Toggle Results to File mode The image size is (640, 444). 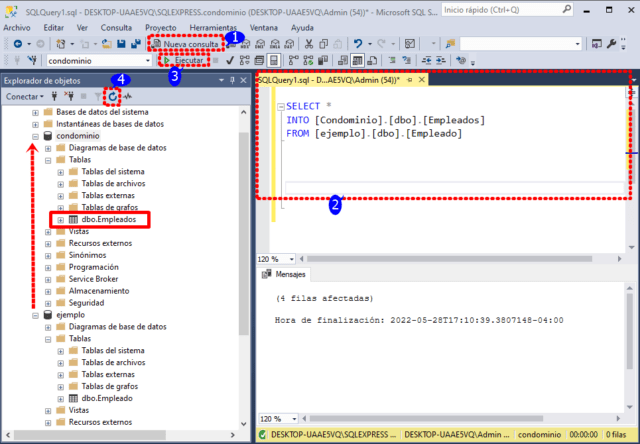[x=372, y=61]
